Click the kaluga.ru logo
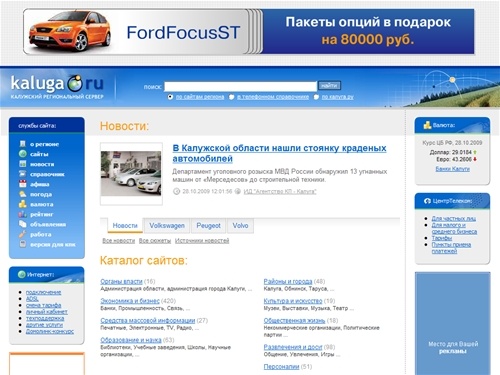This screenshot has width=500, height=375. click(57, 86)
